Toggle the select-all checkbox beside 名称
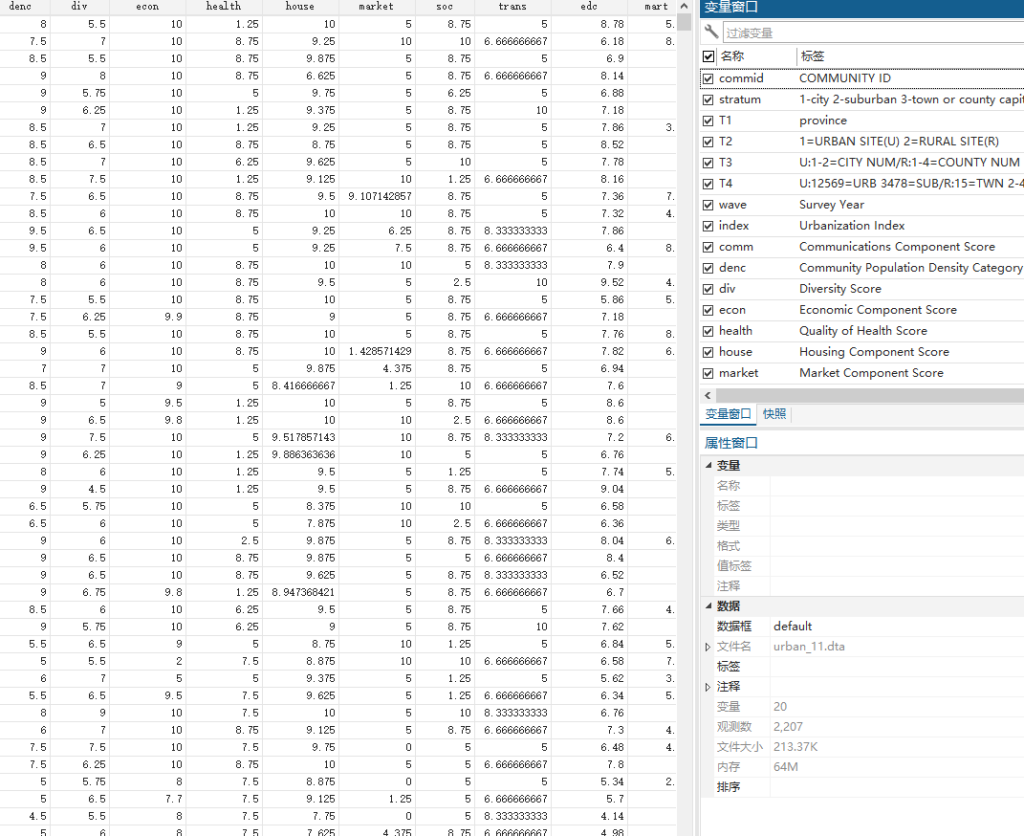The width and height of the screenshot is (1024, 836). click(709, 56)
